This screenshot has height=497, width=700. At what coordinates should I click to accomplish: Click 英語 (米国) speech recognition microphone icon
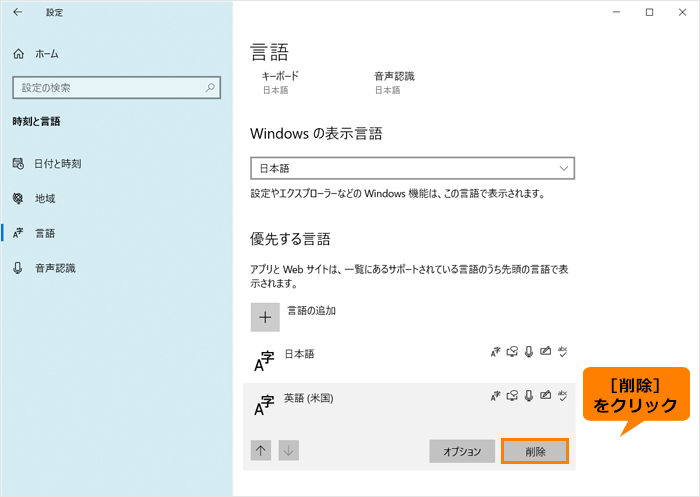pyautogui.click(x=529, y=396)
